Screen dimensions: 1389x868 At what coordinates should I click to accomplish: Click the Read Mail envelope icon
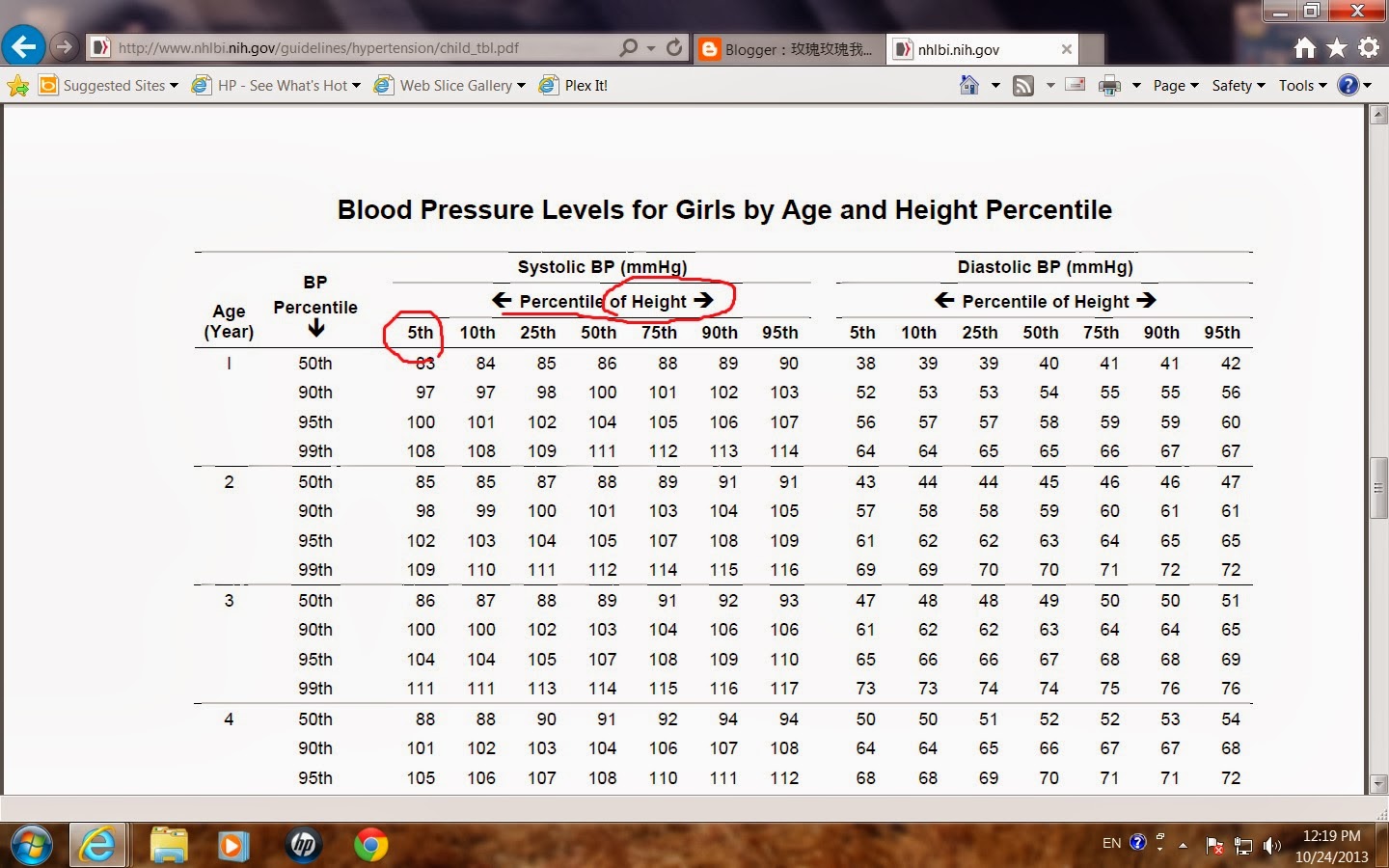click(x=1076, y=85)
